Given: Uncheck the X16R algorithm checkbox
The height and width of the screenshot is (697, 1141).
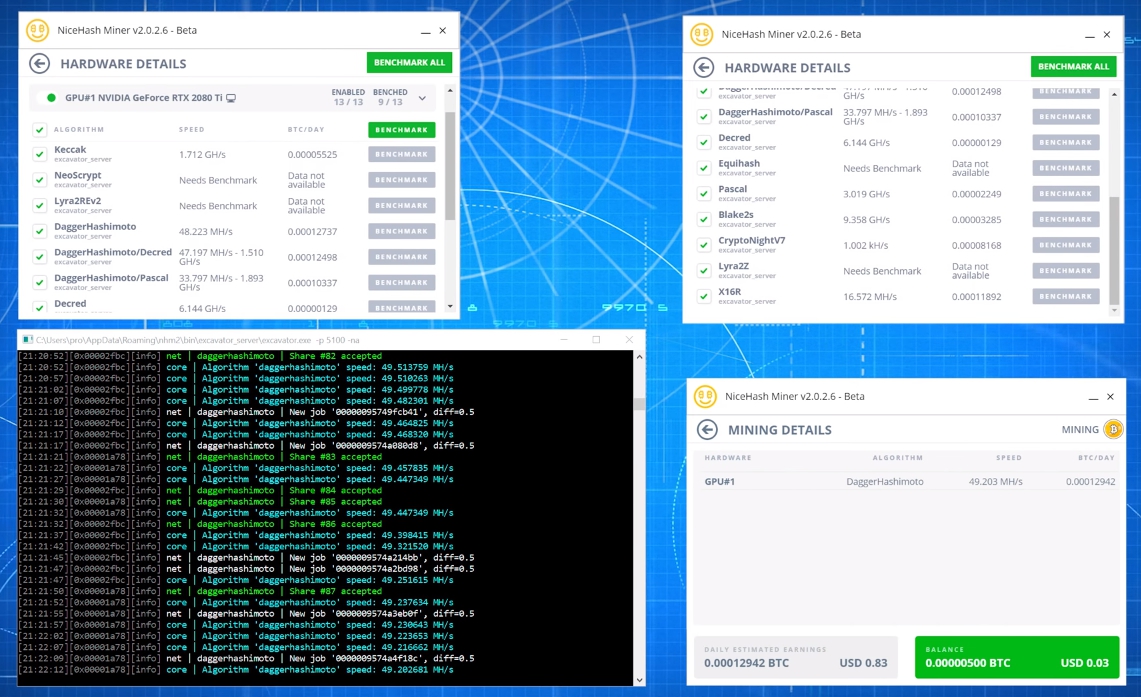Looking at the screenshot, I should pos(704,296).
